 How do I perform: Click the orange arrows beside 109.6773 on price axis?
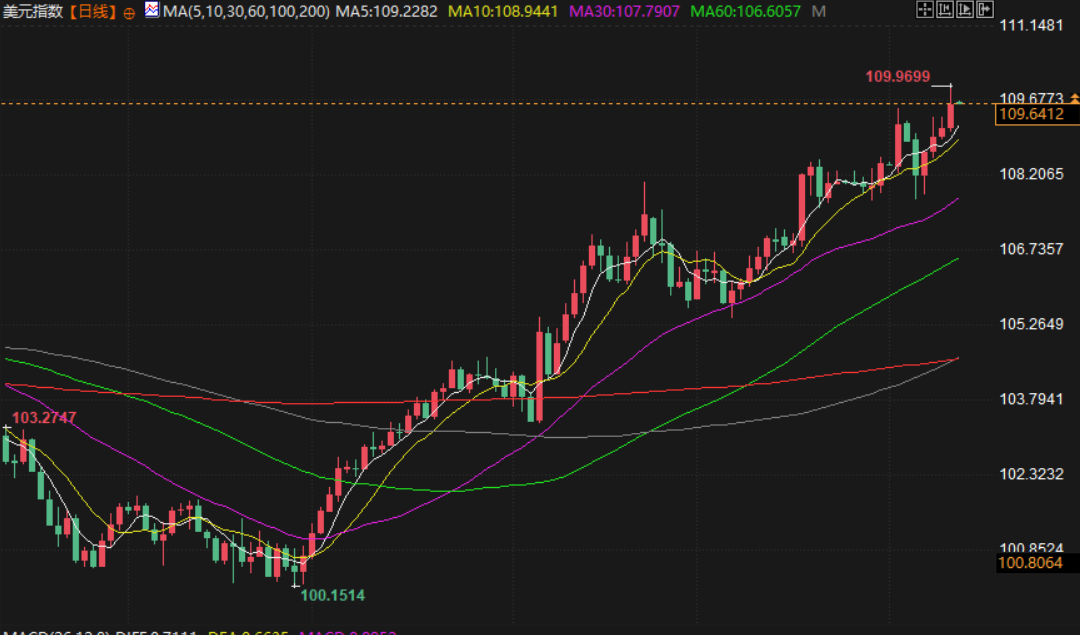coord(1074,98)
